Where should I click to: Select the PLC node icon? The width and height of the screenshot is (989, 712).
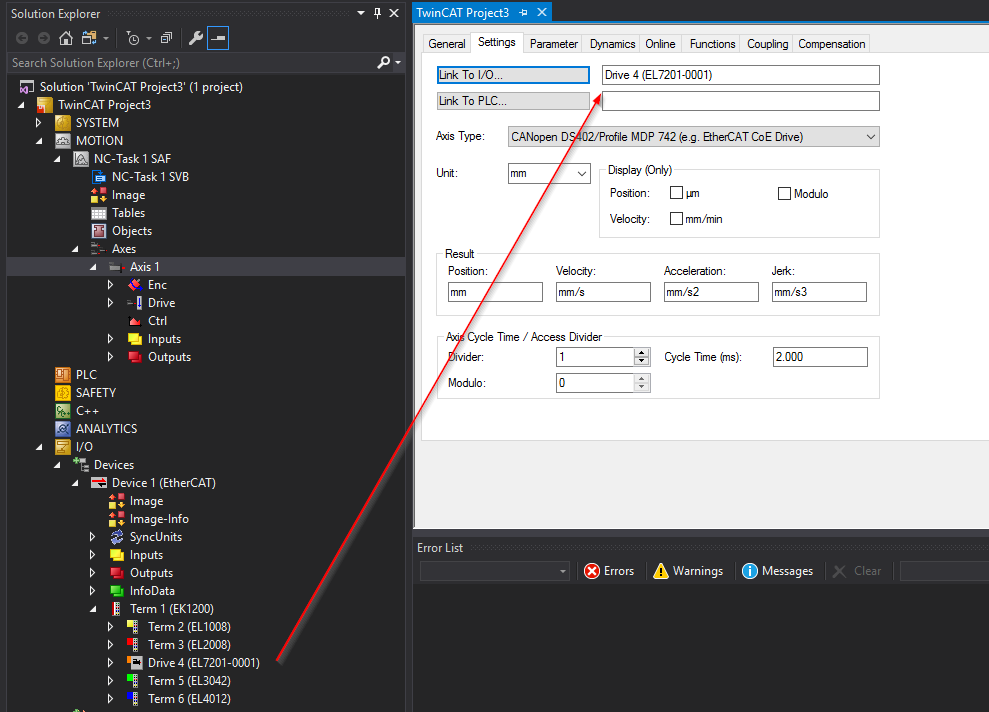point(62,375)
